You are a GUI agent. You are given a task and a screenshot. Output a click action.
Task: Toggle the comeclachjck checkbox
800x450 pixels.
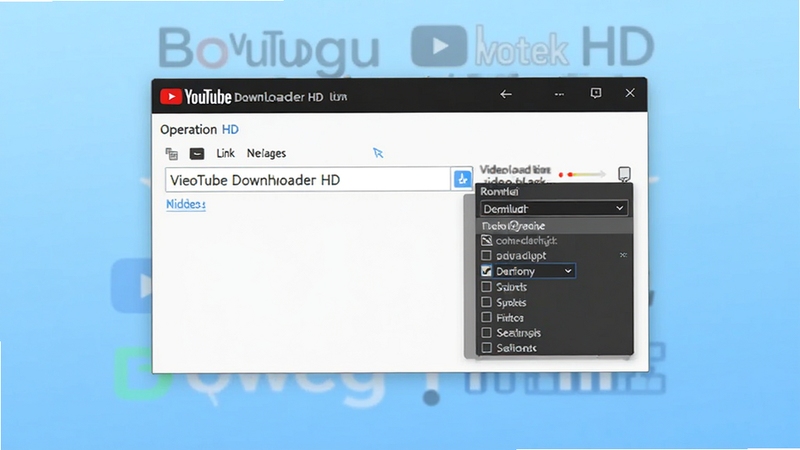pyautogui.click(x=486, y=240)
